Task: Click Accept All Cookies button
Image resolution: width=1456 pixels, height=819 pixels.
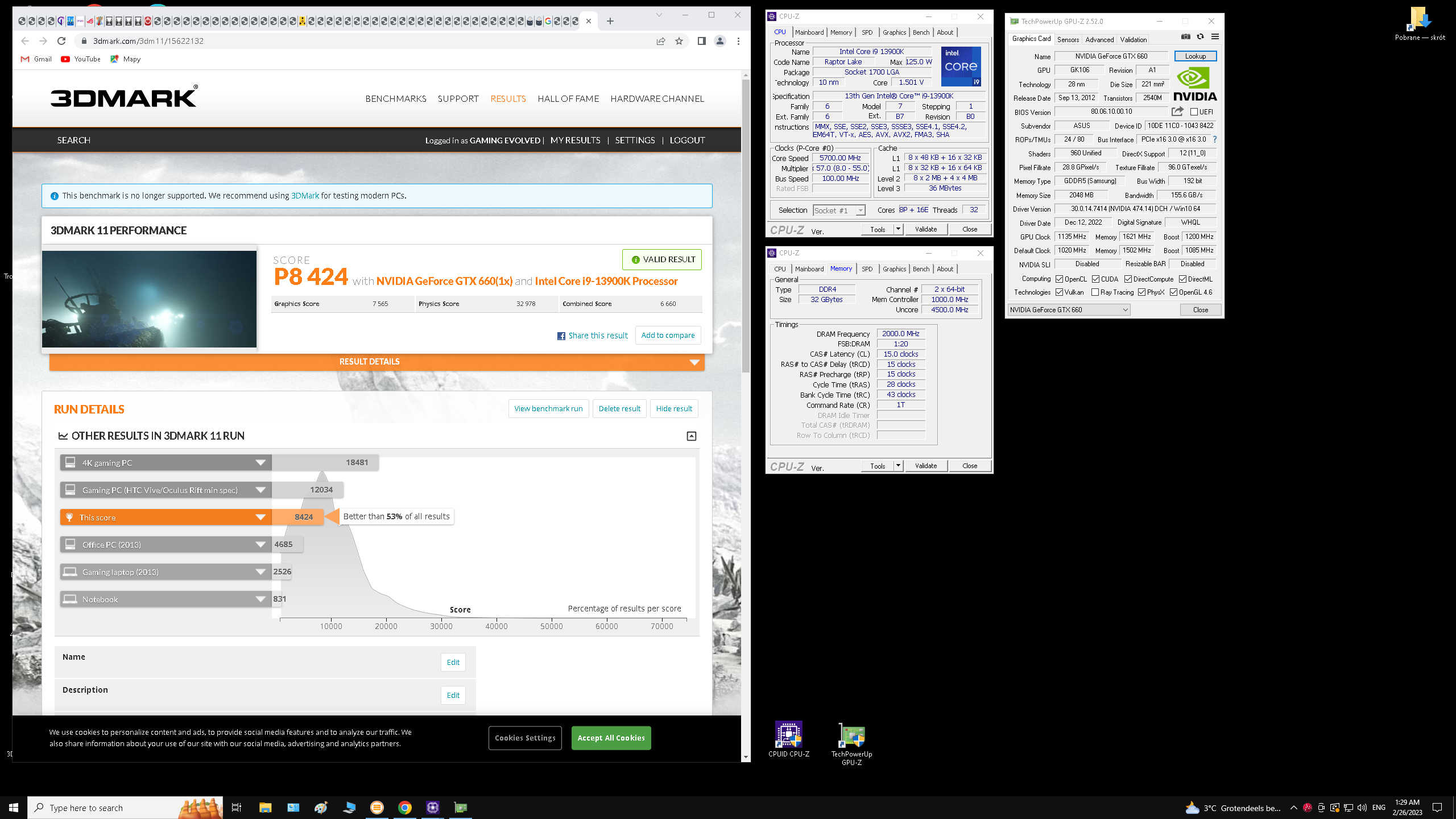Action: 611,738
